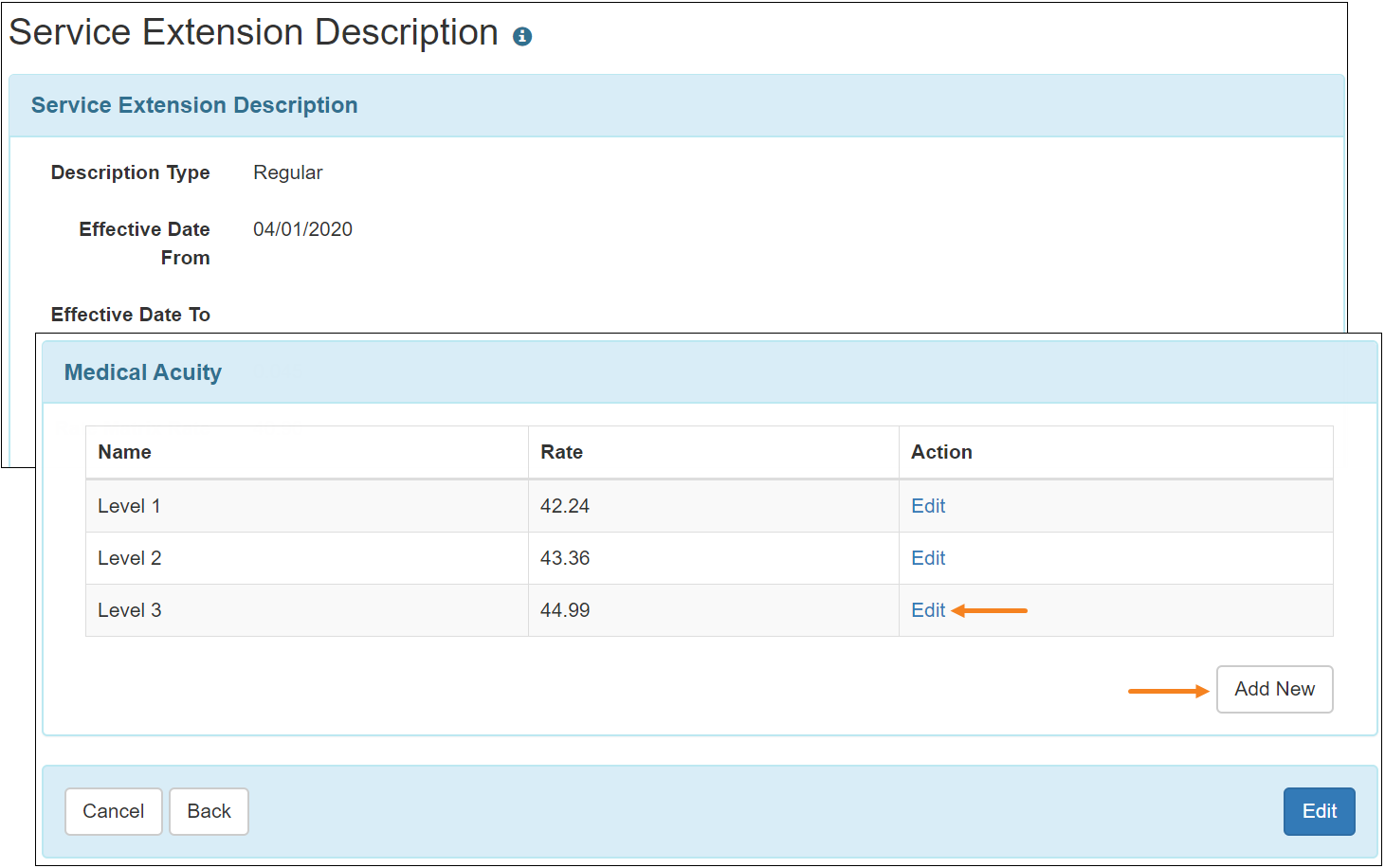The width and height of the screenshot is (1385, 868).
Task: Click the Medical Acuity panel heading
Action: tap(143, 372)
